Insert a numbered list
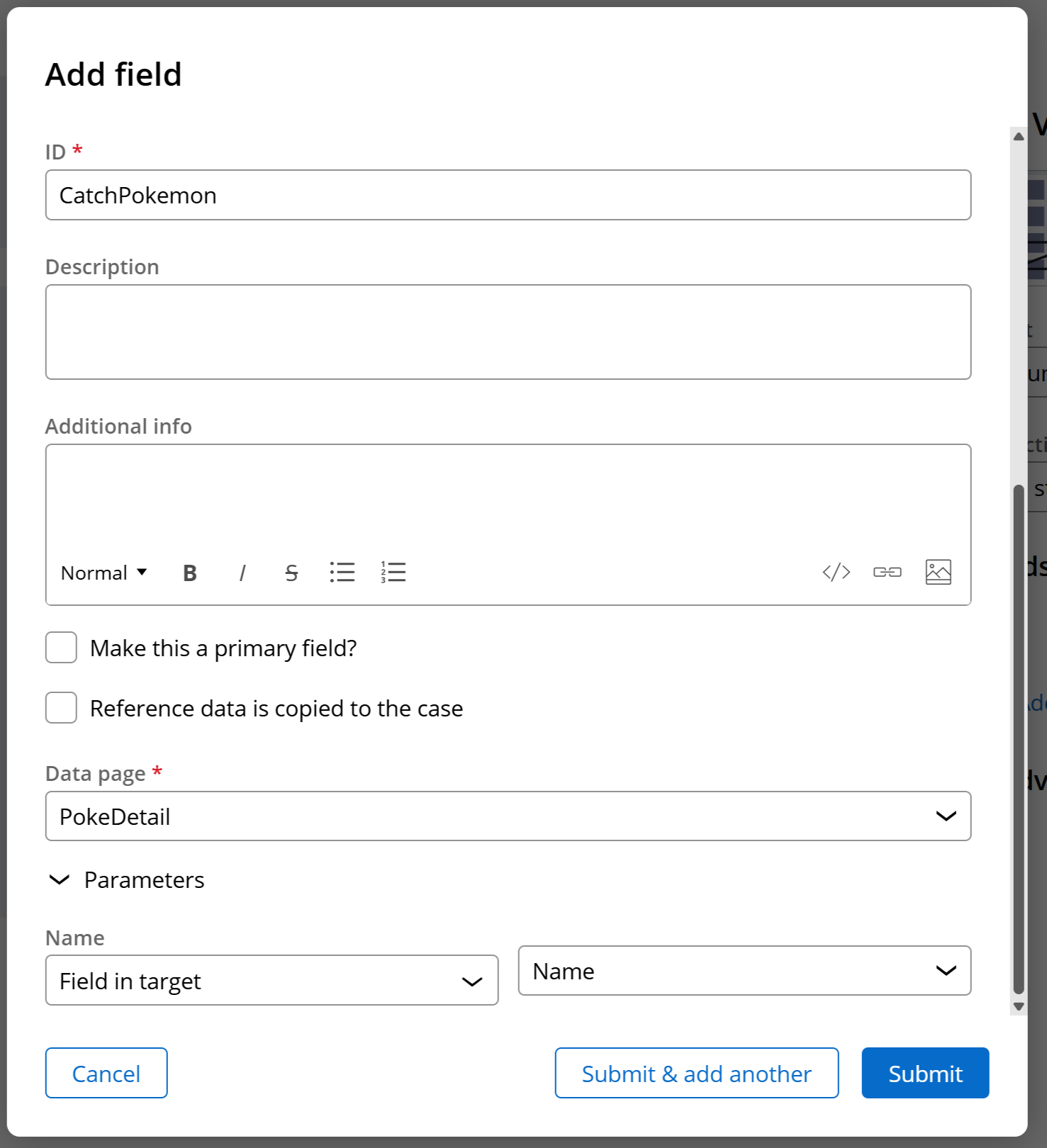This screenshot has height=1148, width=1047. coord(393,572)
